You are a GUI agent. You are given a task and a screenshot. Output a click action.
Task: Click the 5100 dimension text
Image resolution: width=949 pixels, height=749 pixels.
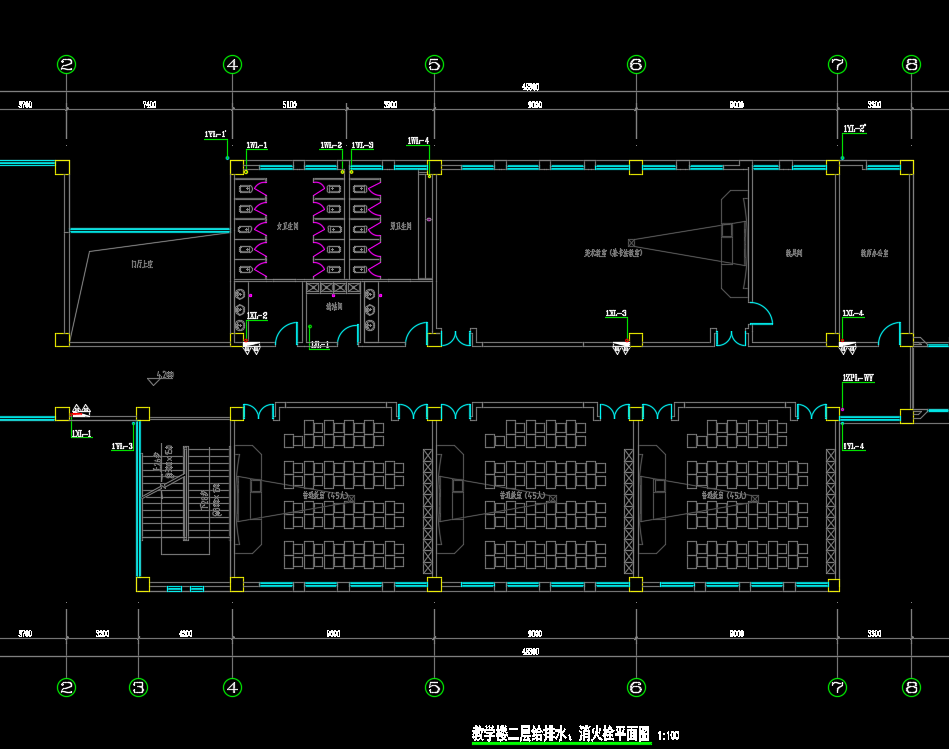(290, 105)
